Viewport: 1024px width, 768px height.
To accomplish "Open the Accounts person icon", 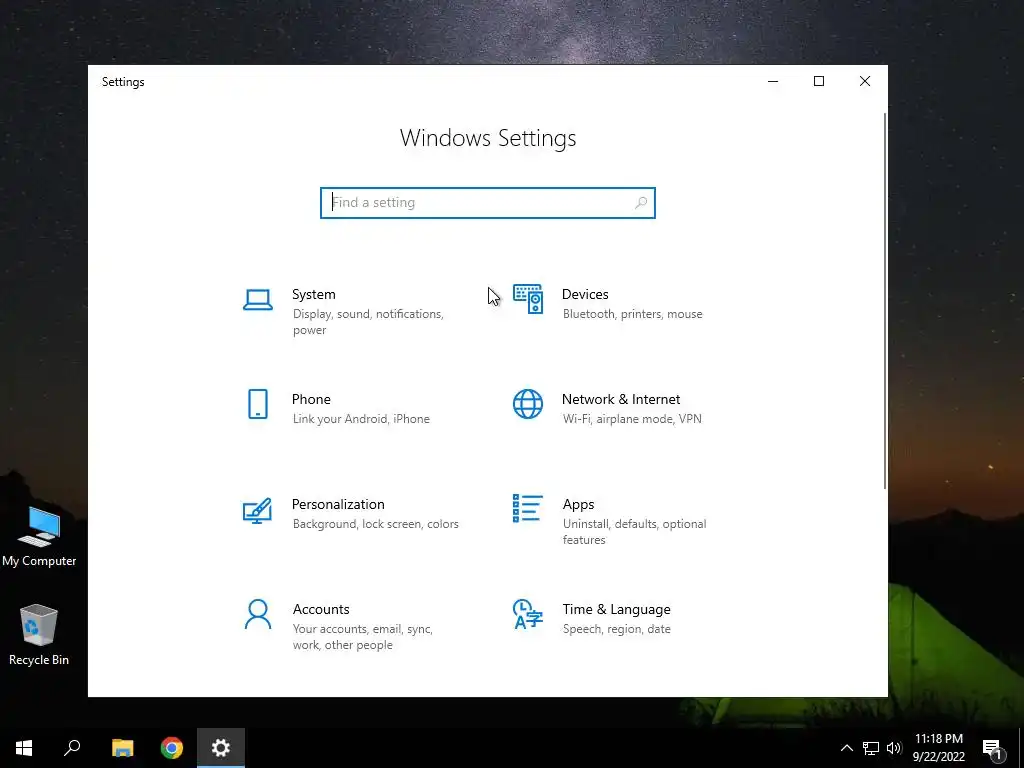I will click(x=258, y=614).
